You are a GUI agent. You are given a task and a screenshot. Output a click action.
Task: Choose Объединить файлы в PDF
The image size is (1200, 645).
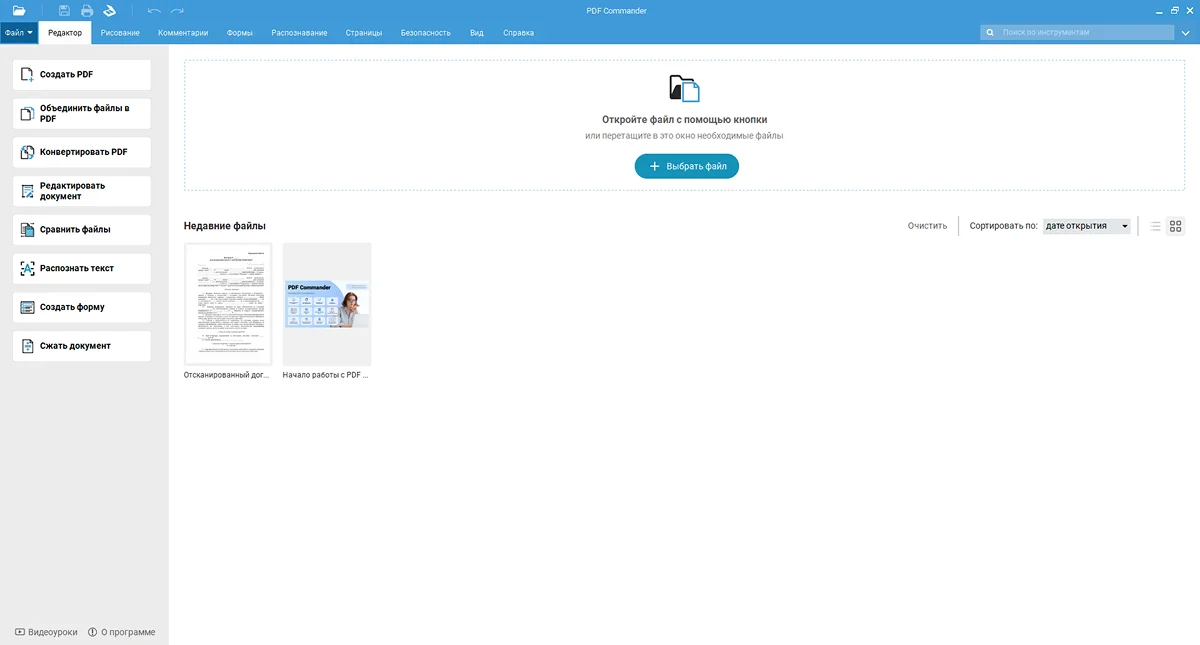click(82, 113)
